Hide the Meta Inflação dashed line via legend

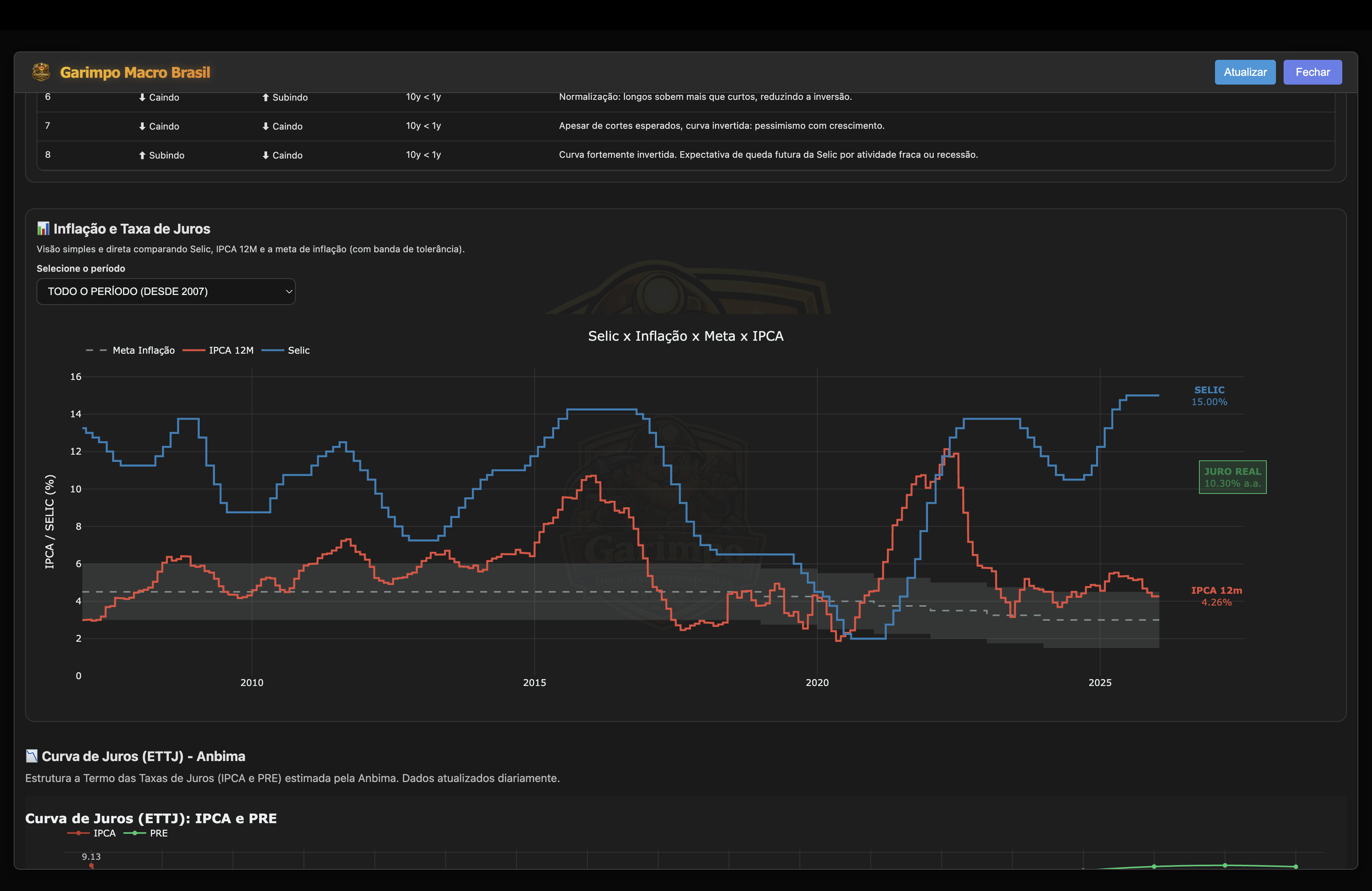pos(144,350)
